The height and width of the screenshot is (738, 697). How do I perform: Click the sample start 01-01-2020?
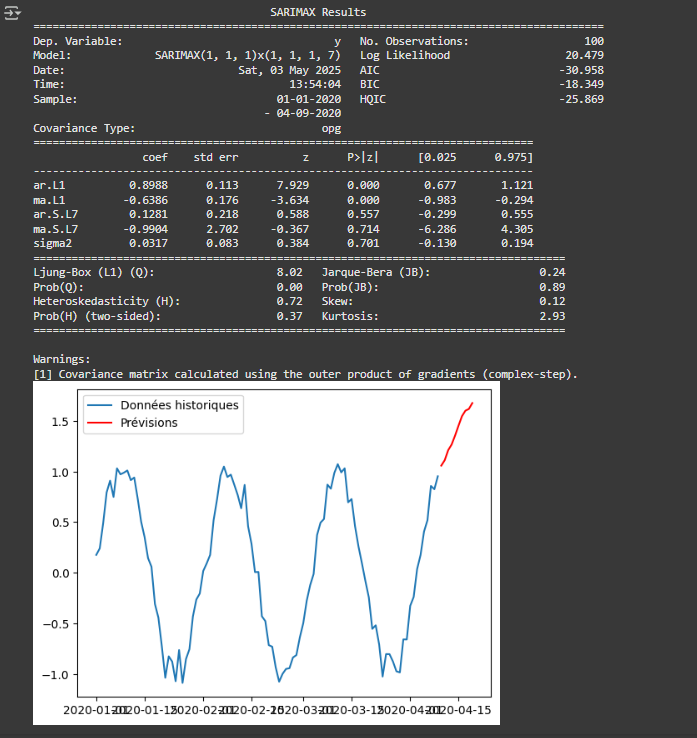point(309,99)
